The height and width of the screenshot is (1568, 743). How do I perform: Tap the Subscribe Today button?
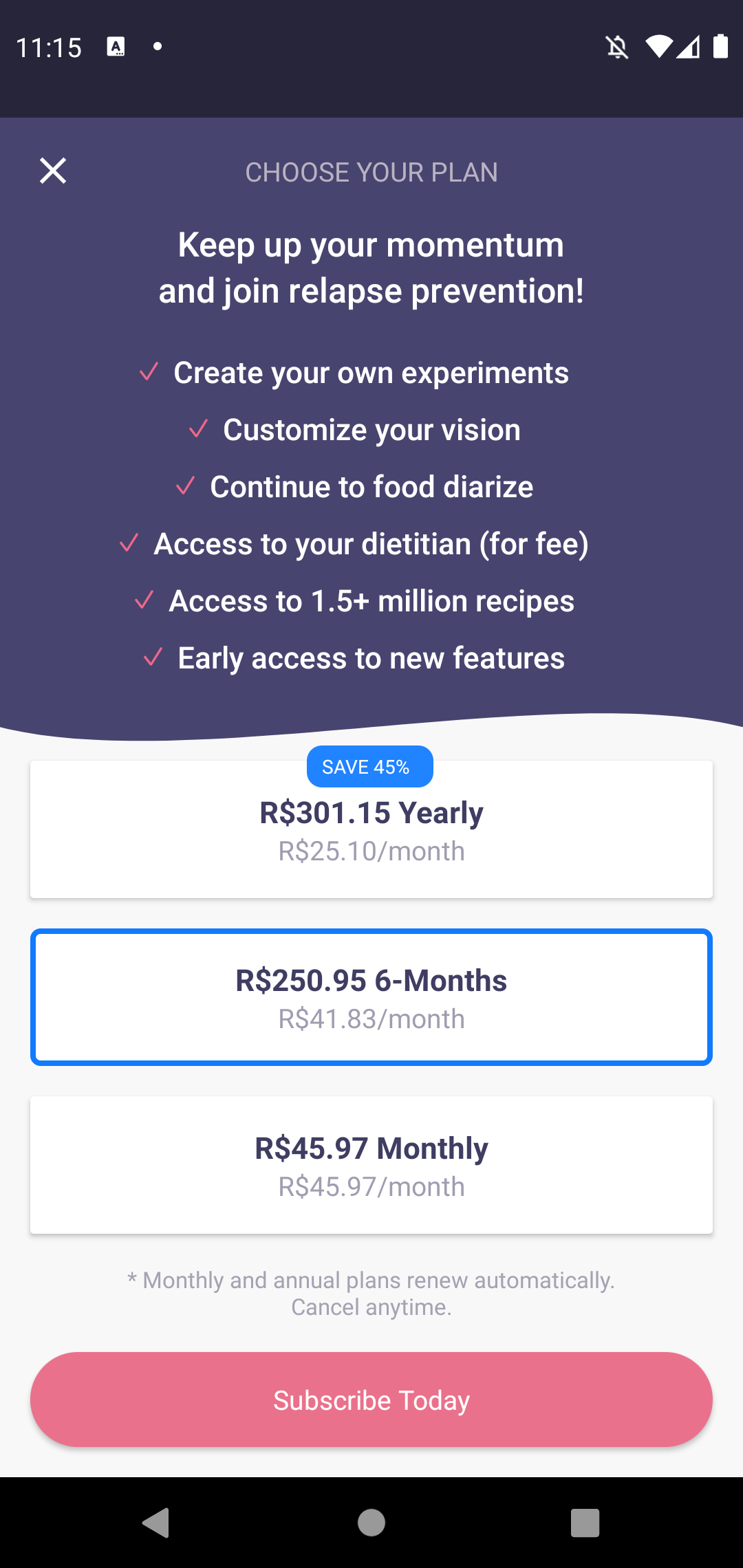click(371, 1400)
